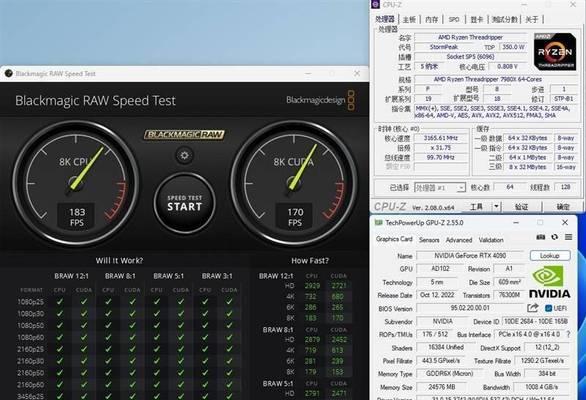586x400 pixels.
Task: Click the CPU-Z Socket SP5 (6096) field
Action: click(470, 57)
